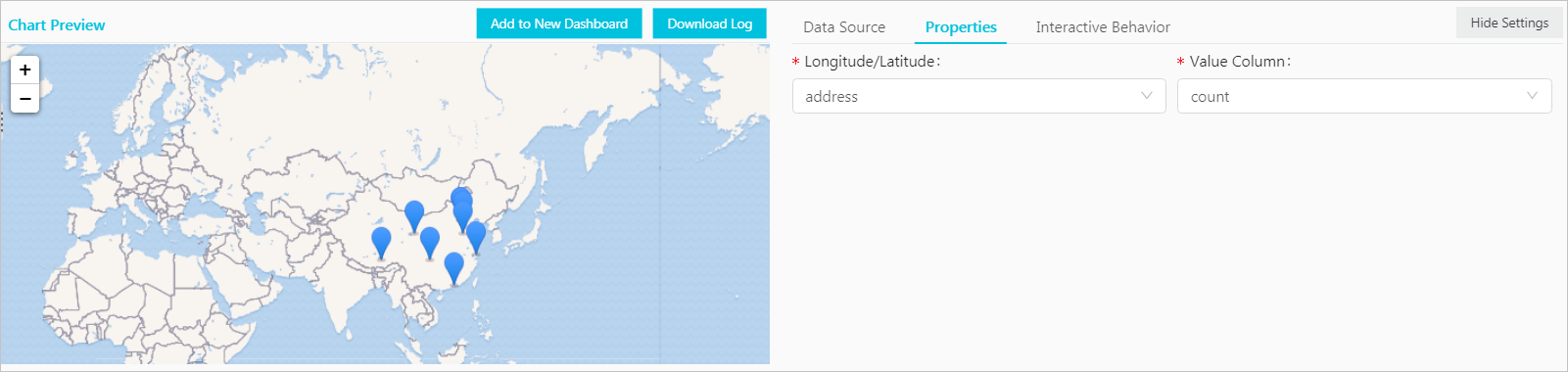This screenshot has height=372, width=1568.
Task: Open the Value Column count dropdown
Action: pyautogui.click(x=1364, y=96)
